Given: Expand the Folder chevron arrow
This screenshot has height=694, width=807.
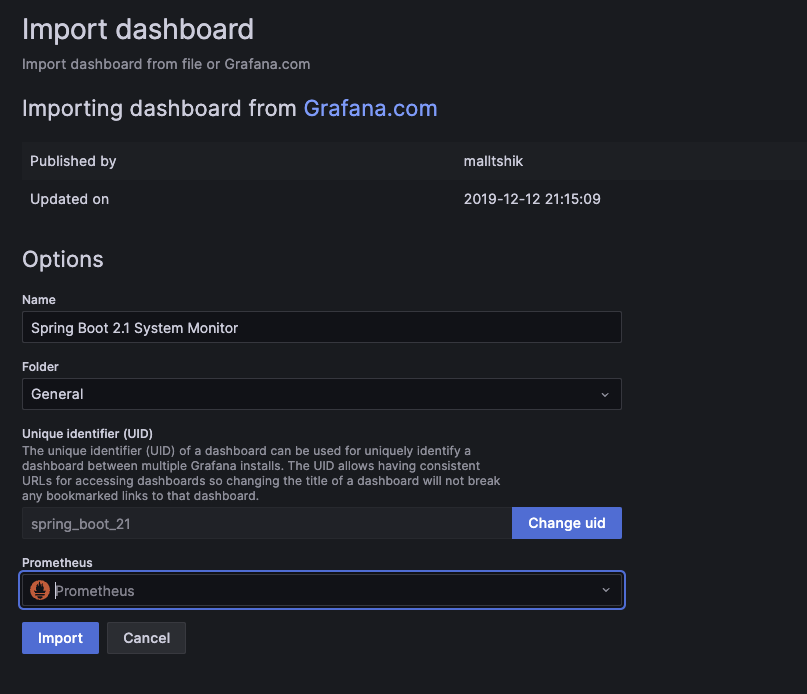Looking at the screenshot, I should click(x=605, y=395).
